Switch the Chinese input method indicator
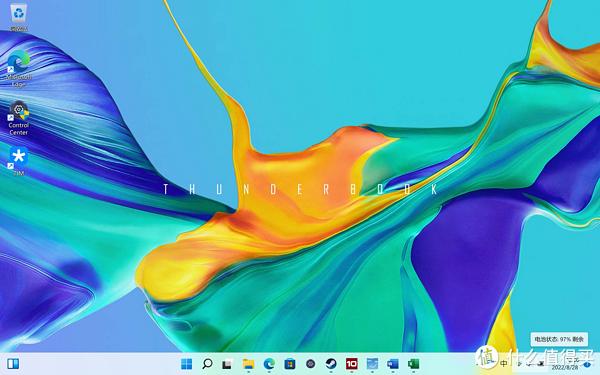This screenshot has height=375, width=600. point(504,364)
